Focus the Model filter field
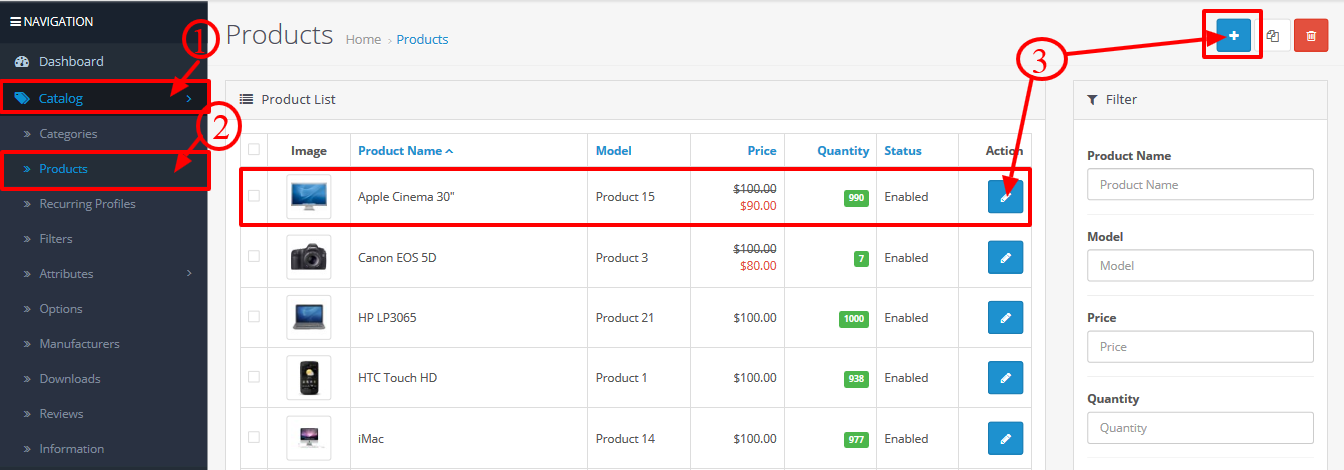This screenshot has height=470, width=1344. pos(1200,265)
